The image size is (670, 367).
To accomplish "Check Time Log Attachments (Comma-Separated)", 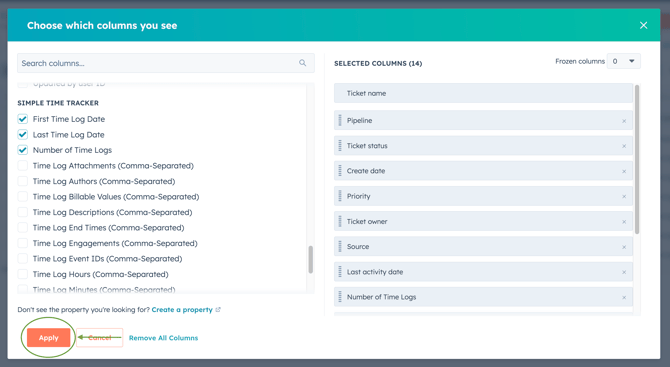I will click(23, 165).
